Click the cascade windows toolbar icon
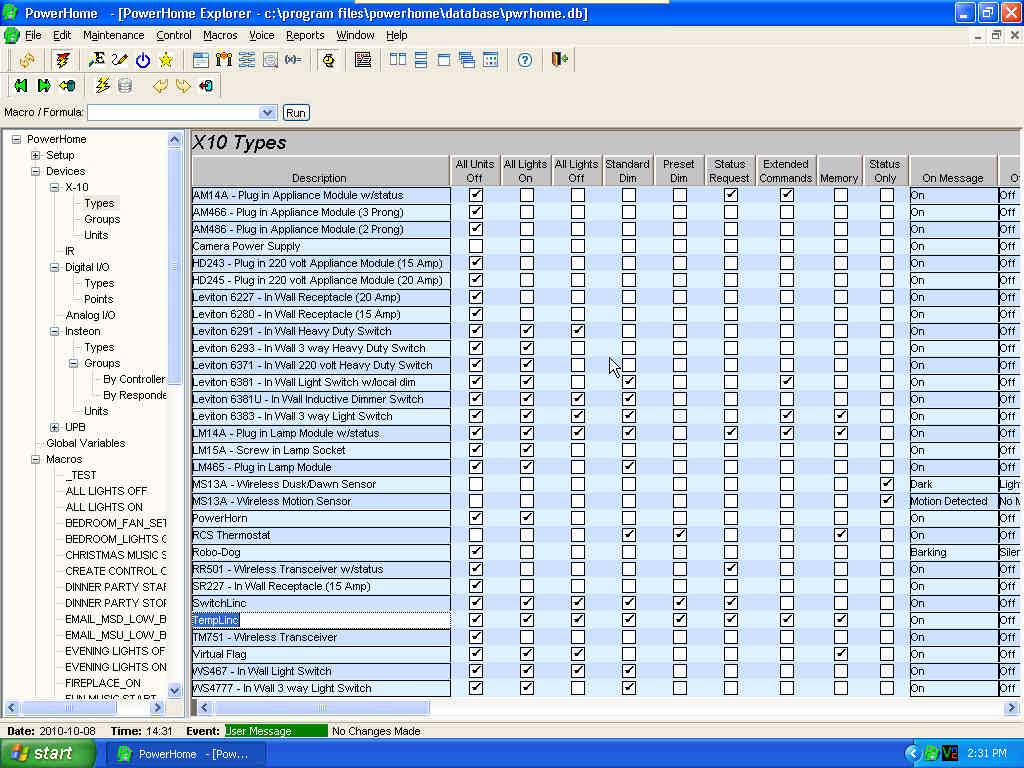Image resolution: width=1024 pixels, height=768 pixels. (467, 60)
